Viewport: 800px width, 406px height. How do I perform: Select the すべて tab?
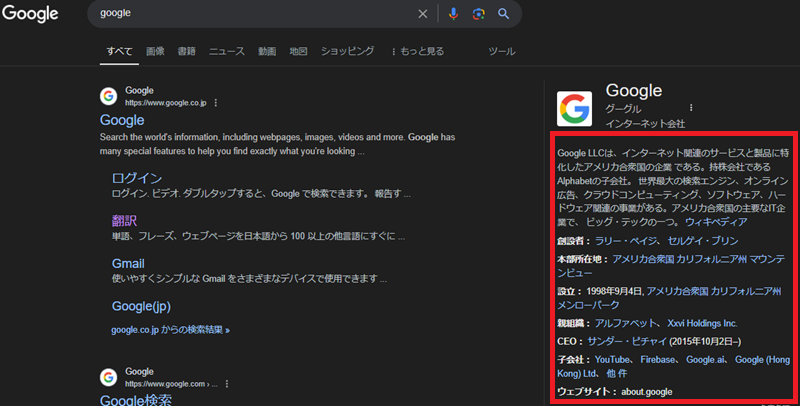(x=119, y=51)
